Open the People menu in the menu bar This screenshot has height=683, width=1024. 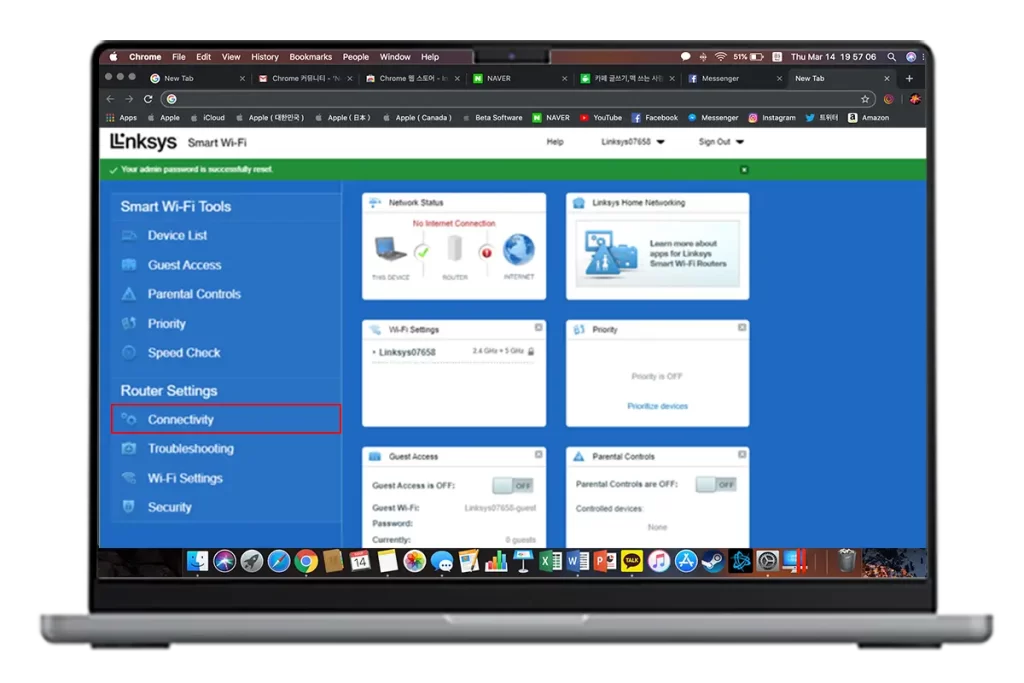point(356,57)
